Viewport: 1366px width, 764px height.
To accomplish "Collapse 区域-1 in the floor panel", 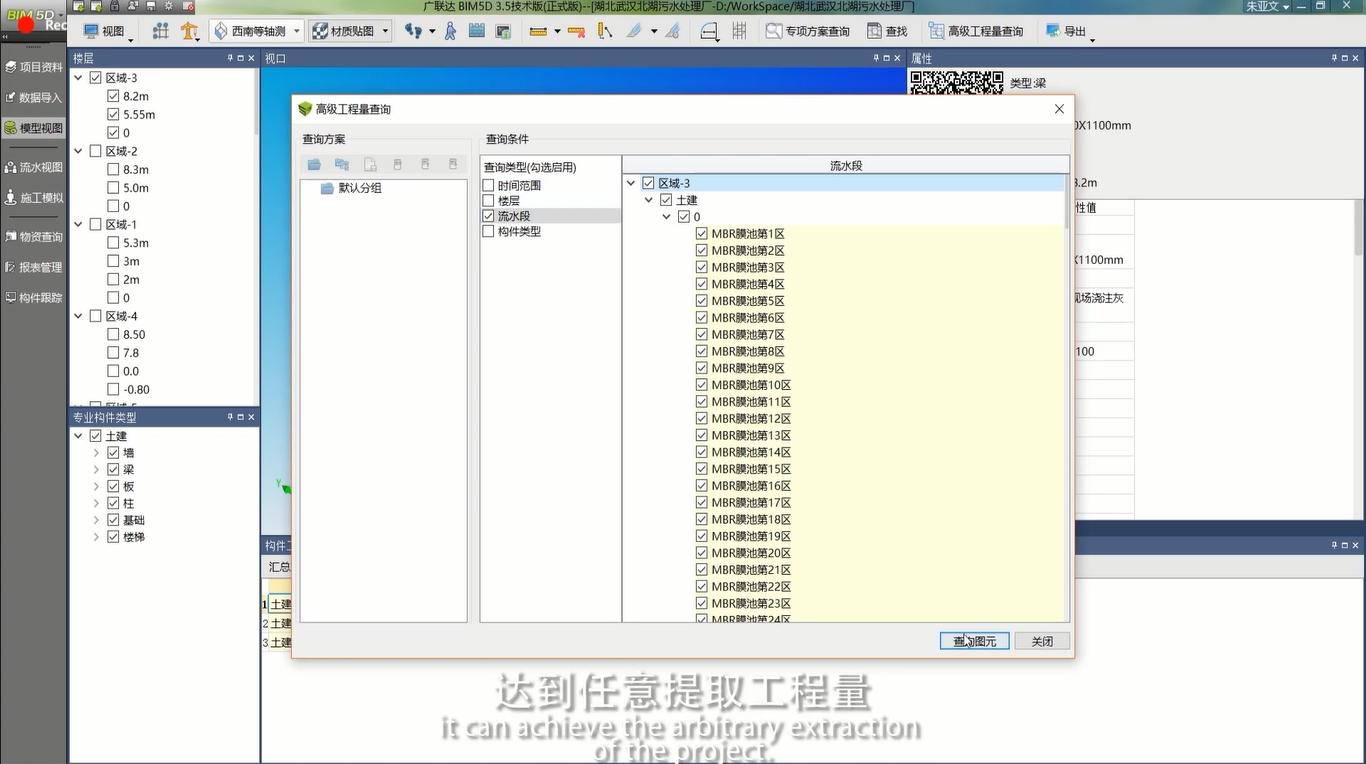I will click(x=78, y=224).
